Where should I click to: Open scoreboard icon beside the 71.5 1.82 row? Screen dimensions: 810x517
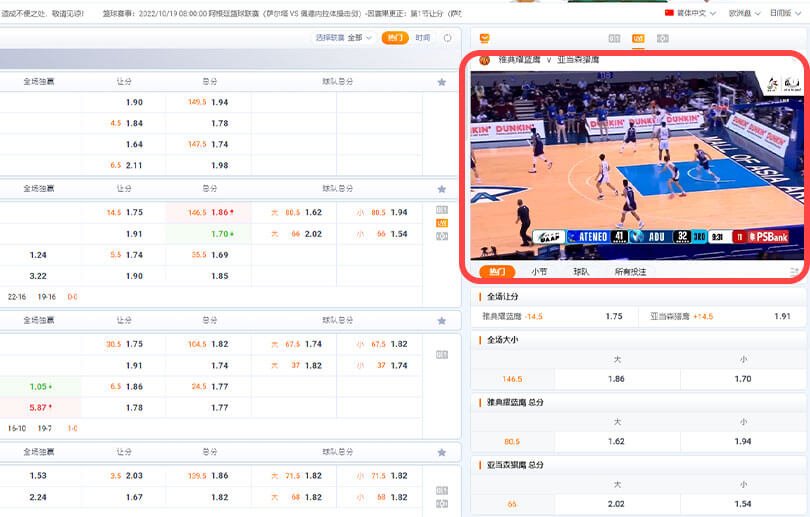442,490
